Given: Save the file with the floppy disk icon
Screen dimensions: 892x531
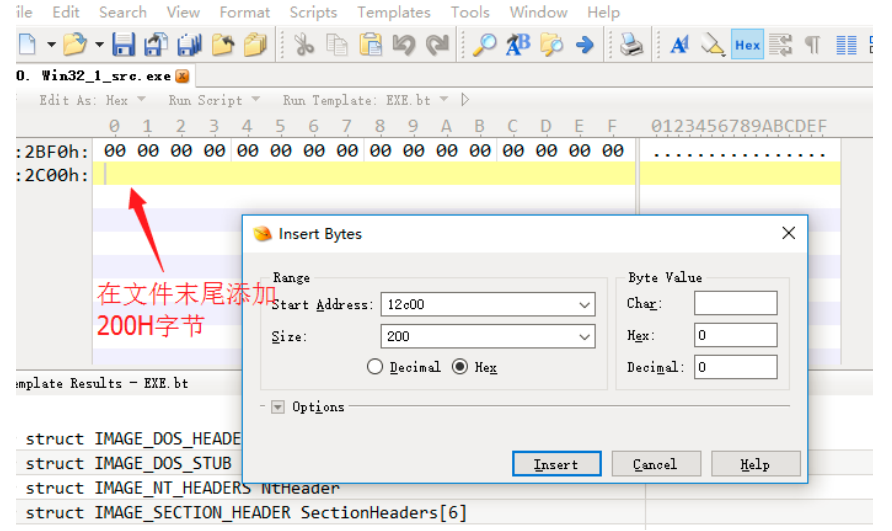Looking at the screenshot, I should 123,44.
